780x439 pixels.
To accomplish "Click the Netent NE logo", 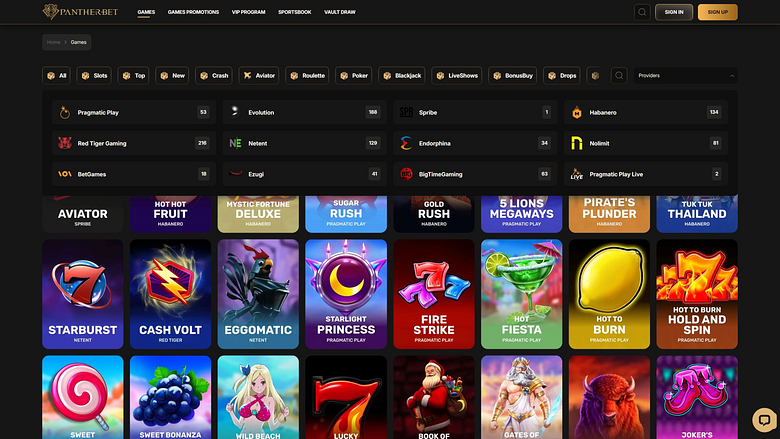I will 235,143.
